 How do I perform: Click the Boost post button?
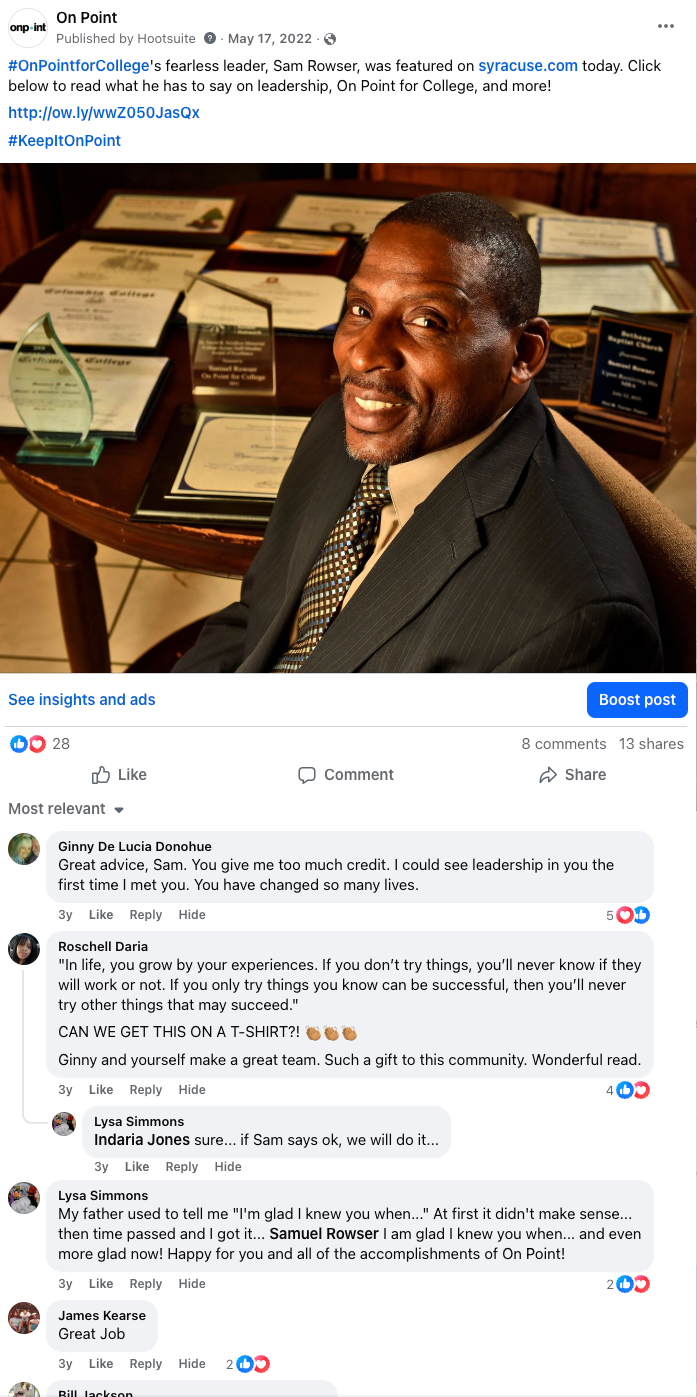pos(637,700)
